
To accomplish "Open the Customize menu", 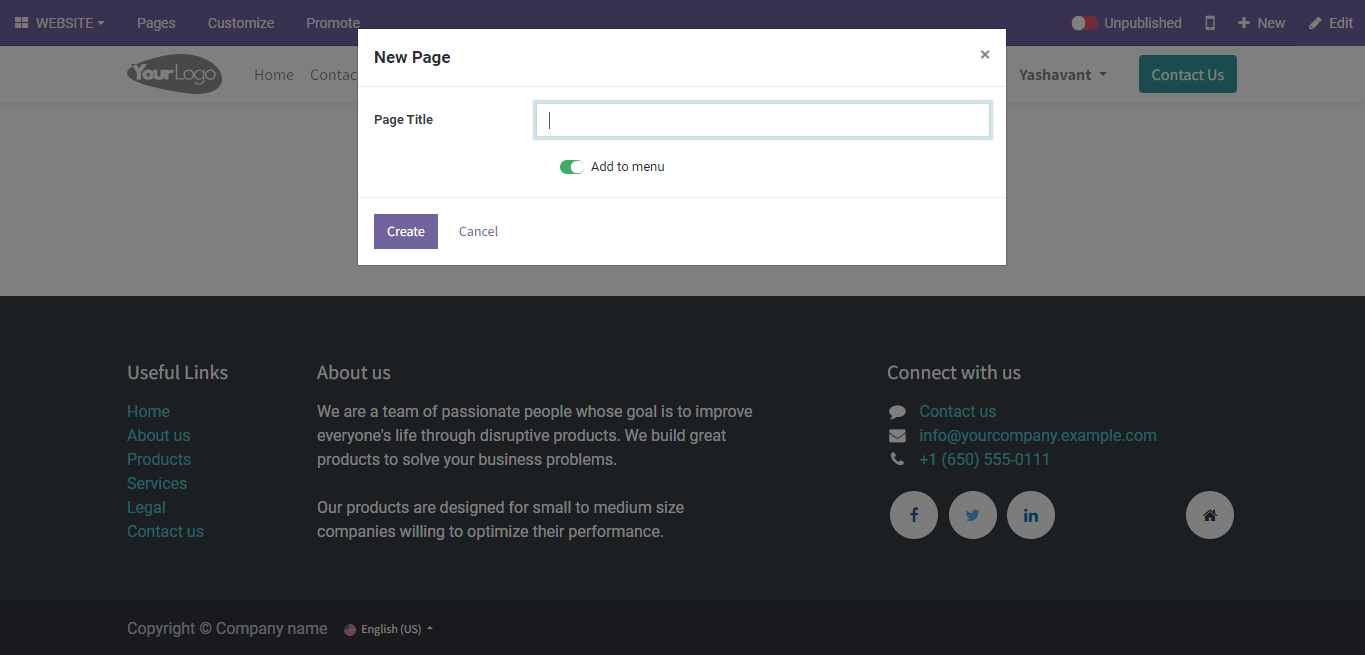I will point(241,23).
